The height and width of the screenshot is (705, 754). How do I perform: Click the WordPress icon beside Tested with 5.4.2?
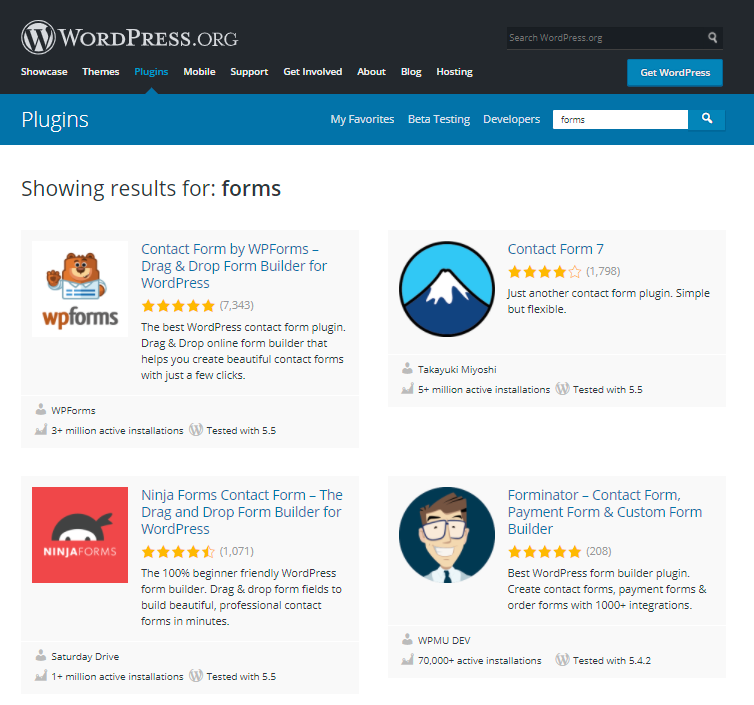[563, 660]
